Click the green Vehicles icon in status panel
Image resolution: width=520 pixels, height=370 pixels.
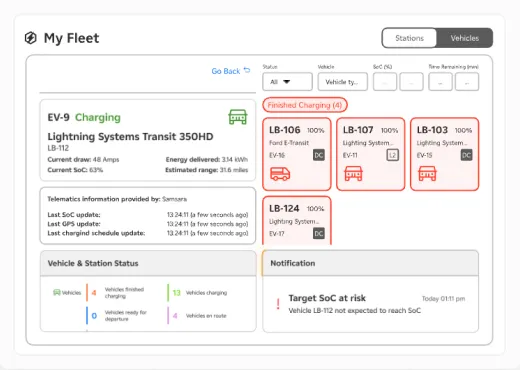57,292
